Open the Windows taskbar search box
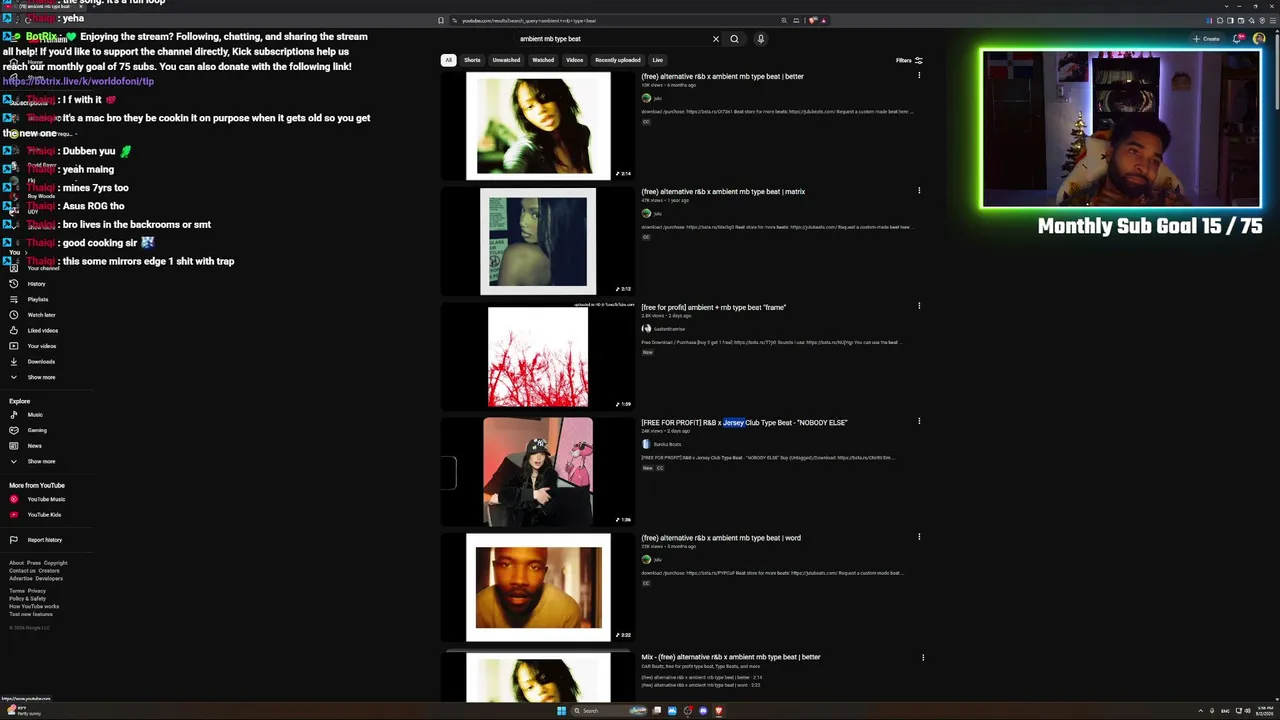 611,711
